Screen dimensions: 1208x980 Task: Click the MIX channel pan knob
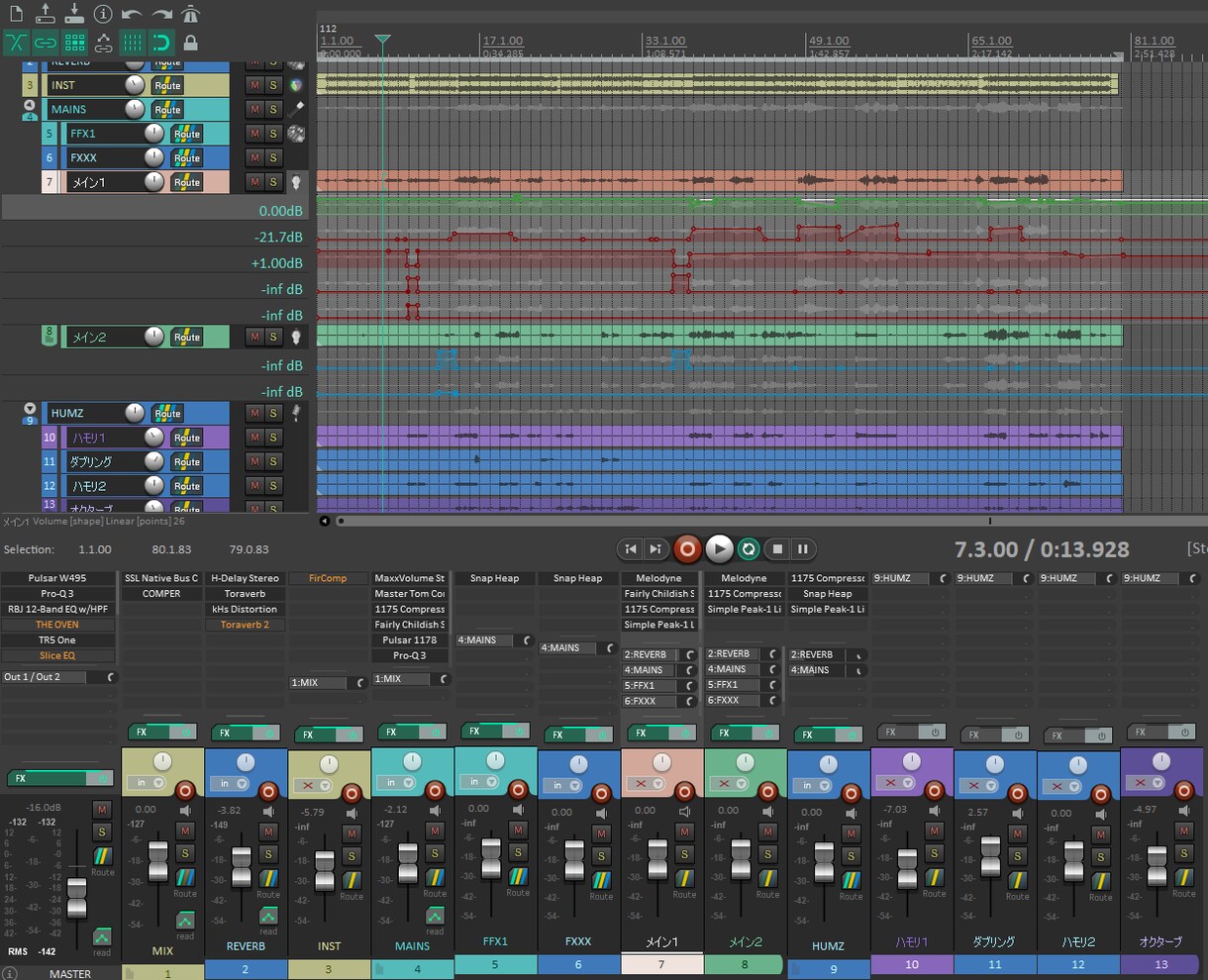(x=162, y=761)
